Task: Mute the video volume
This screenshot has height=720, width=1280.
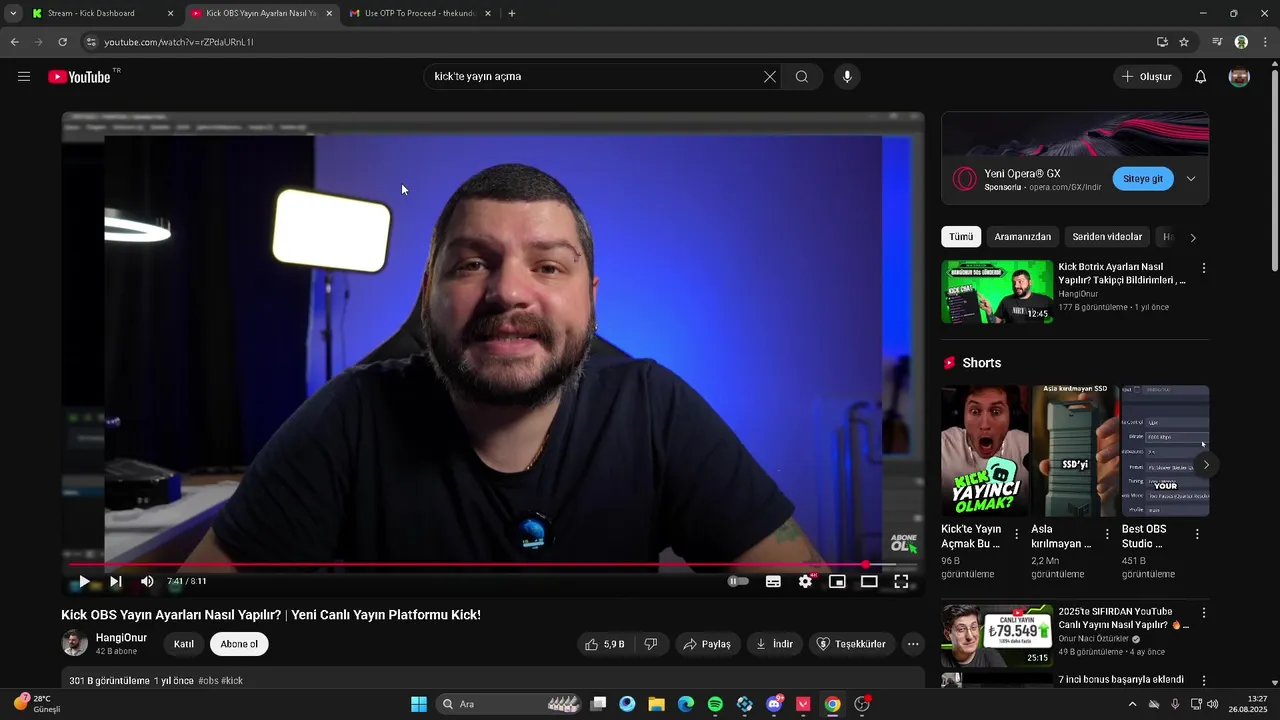Action: (147, 581)
